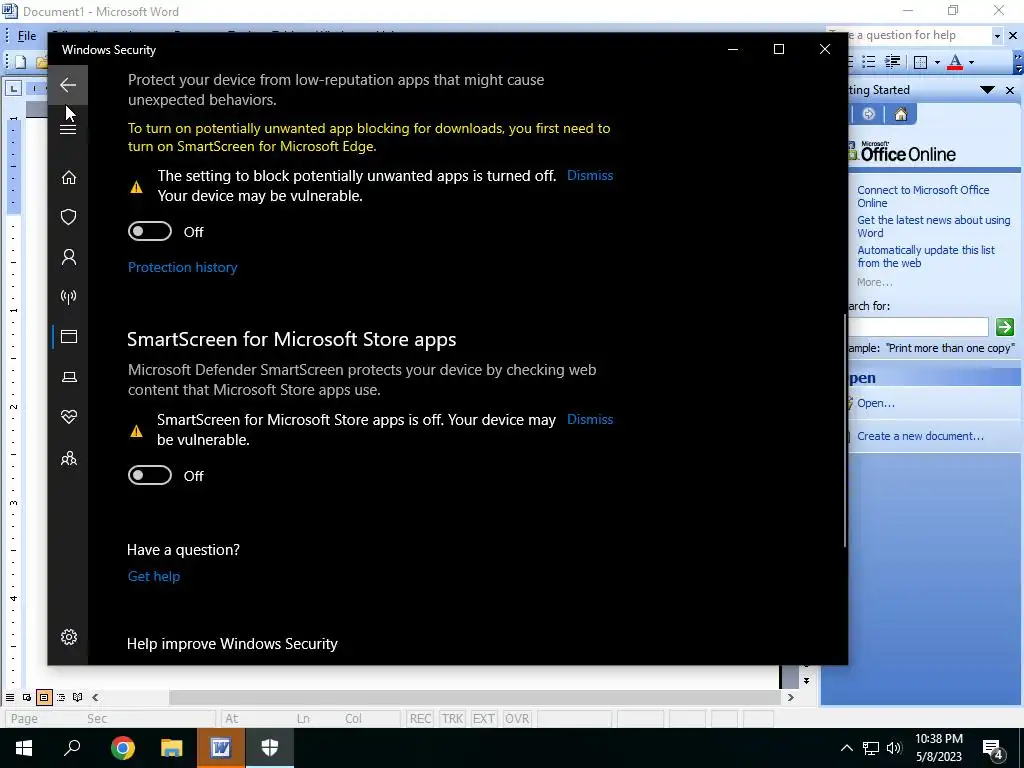
Task: Click the task pane Search for input field
Action: (918, 327)
